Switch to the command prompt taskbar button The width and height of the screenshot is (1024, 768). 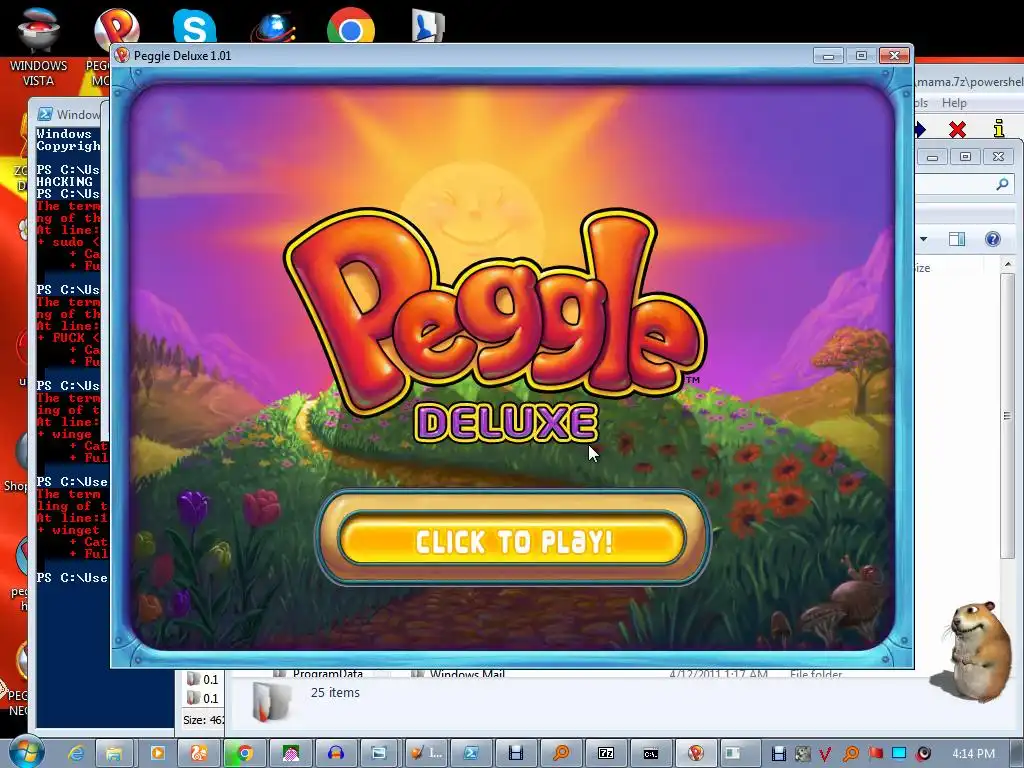pyautogui.click(x=650, y=753)
